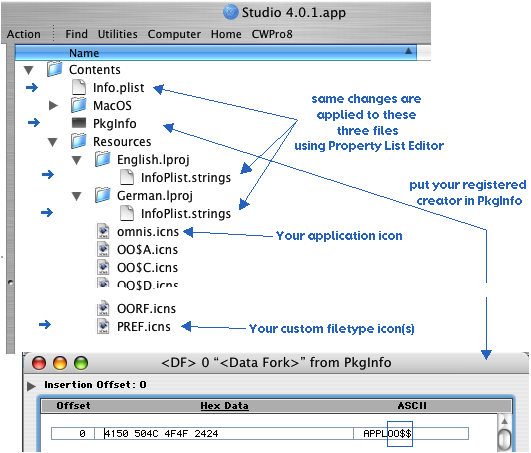The width and height of the screenshot is (531, 453).
Task: Collapse the Resources folder
Action: pos(52,142)
